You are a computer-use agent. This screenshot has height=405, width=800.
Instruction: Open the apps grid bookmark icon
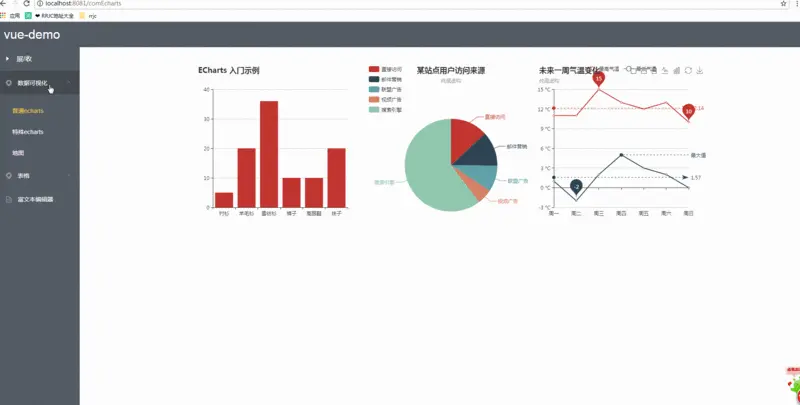(x=3, y=16)
